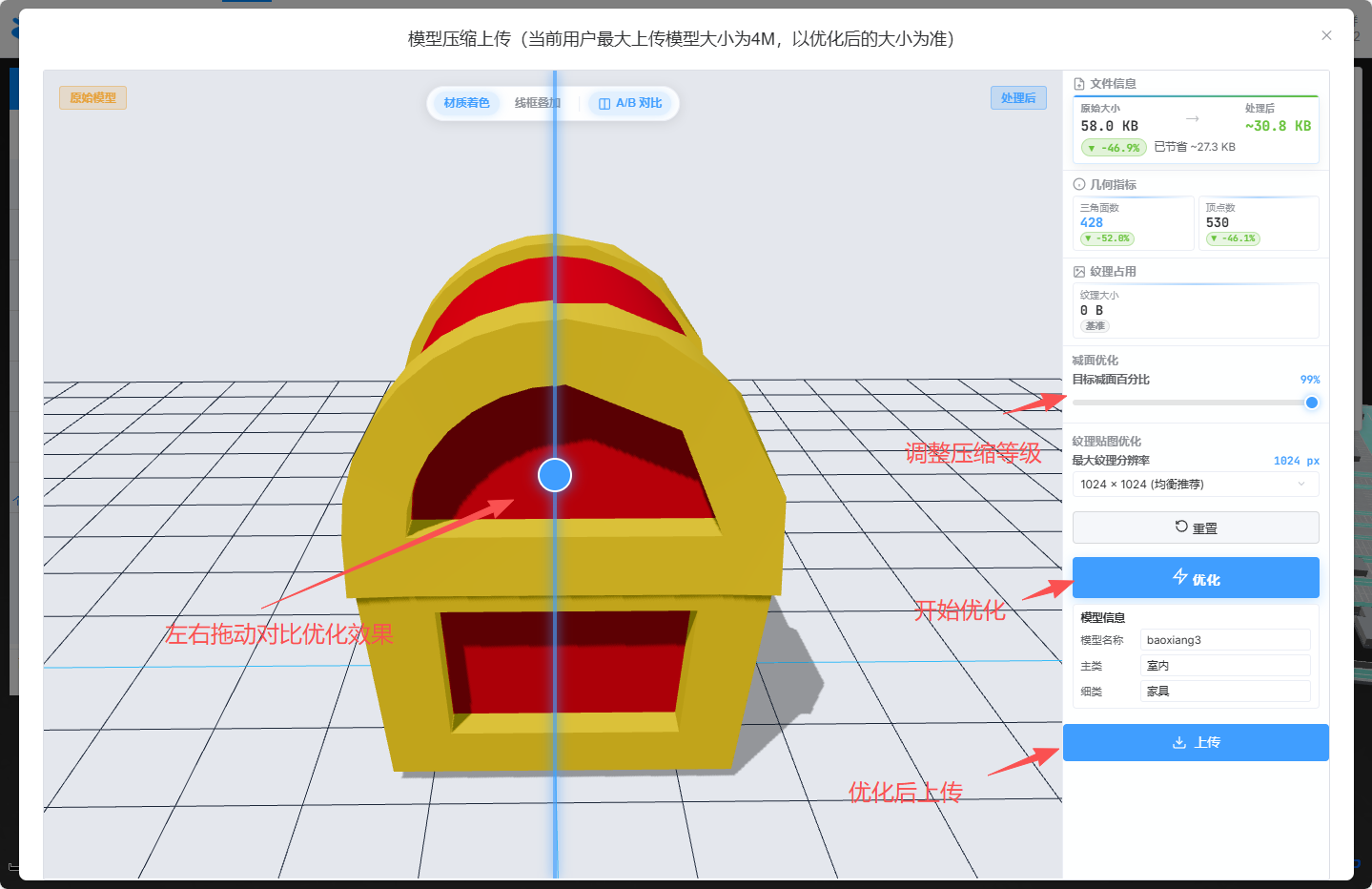Click the triangle count 428
This screenshot has width=1372, height=889.
click(1092, 222)
